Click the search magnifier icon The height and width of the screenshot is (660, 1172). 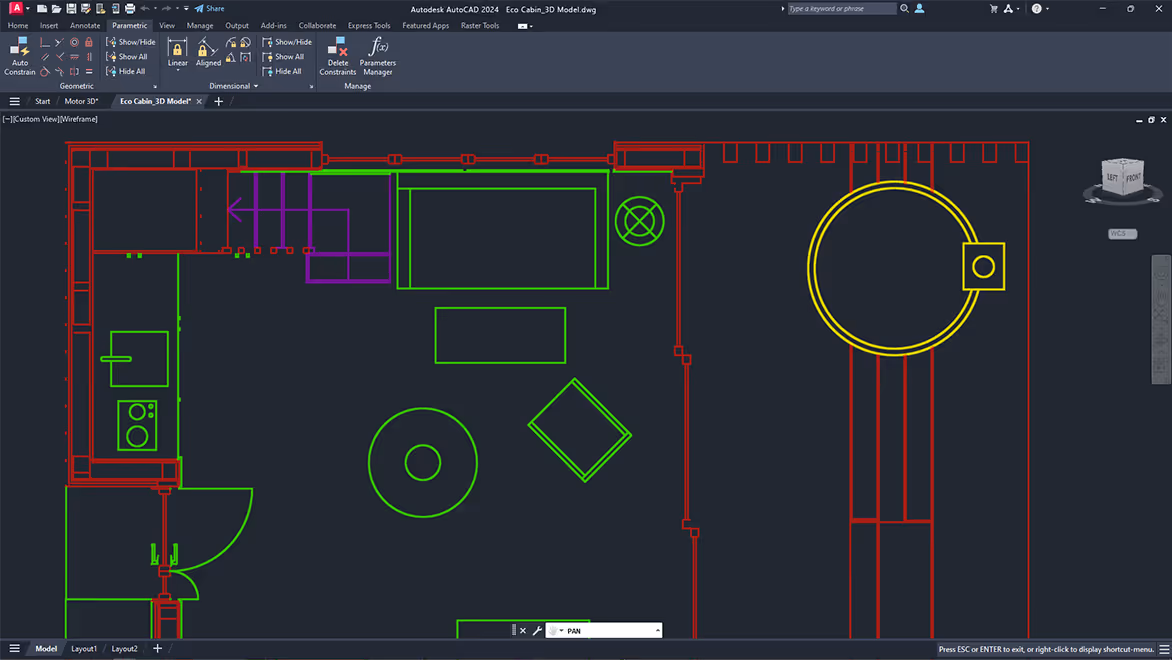coord(904,9)
